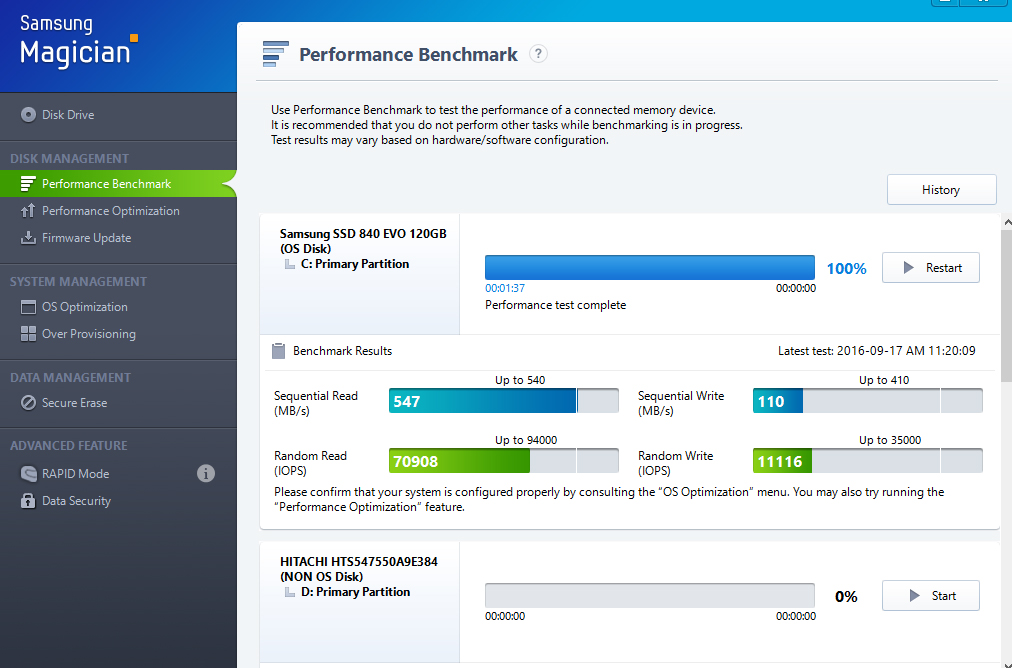Viewport: 1012px width, 668px height.
Task: Click the Up to 410 label
Action: 884,380
